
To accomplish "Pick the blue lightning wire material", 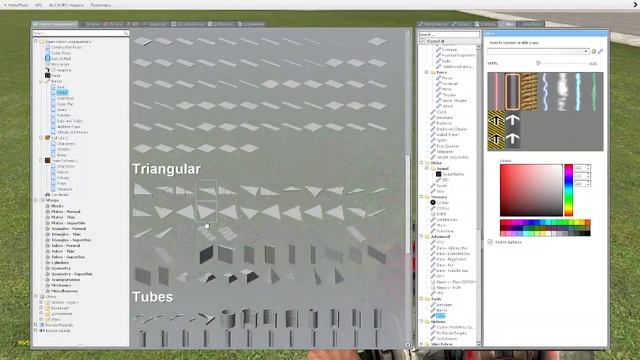I will point(545,92).
